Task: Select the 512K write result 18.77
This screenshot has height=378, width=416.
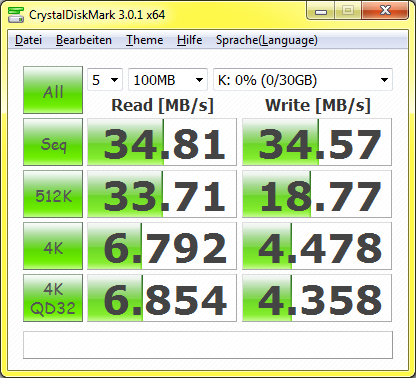Action: pos(317,194)
